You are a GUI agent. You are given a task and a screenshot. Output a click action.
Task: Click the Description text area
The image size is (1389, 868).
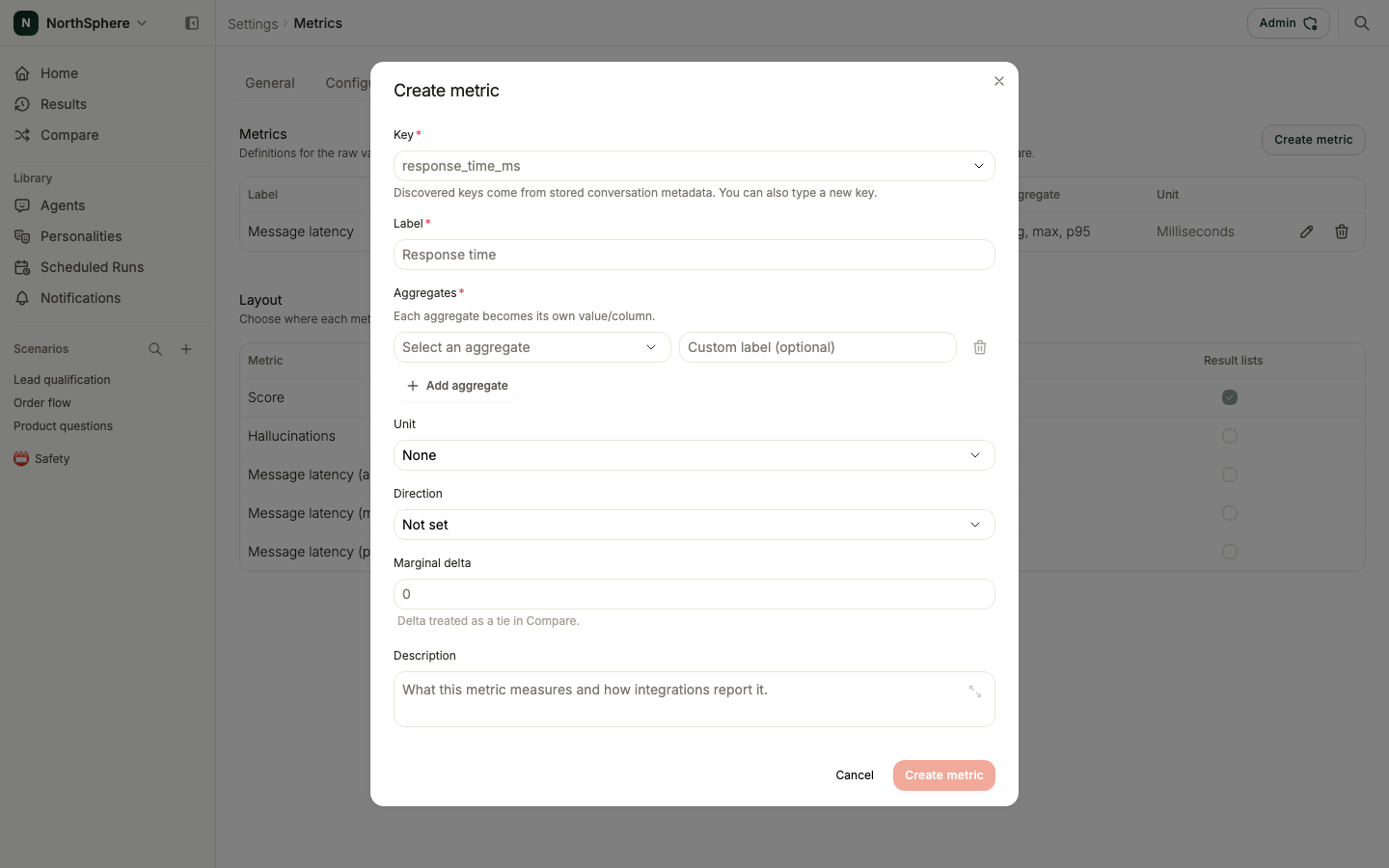click(x=694, y=699)
